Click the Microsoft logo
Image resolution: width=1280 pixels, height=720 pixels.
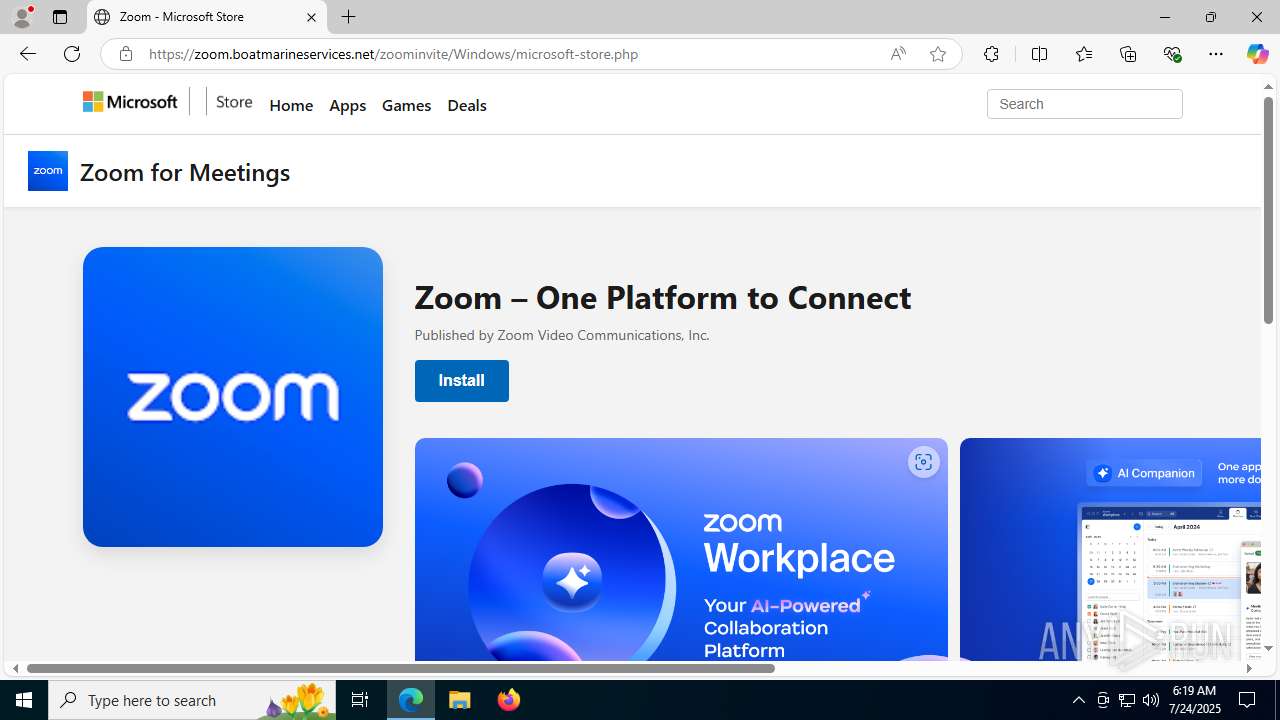pos(130,102)
